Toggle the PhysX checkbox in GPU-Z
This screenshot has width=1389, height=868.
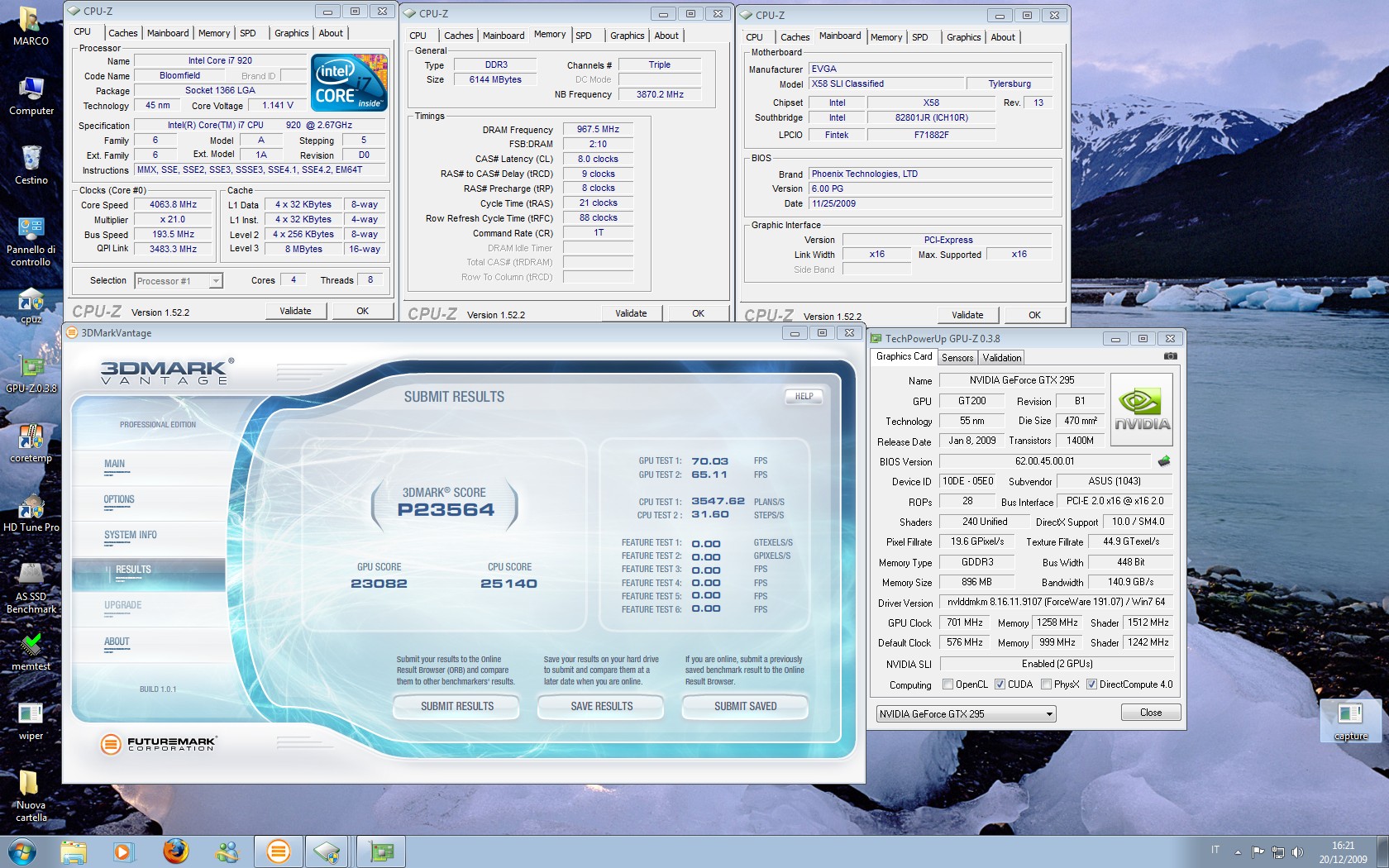pos(1046,684)
